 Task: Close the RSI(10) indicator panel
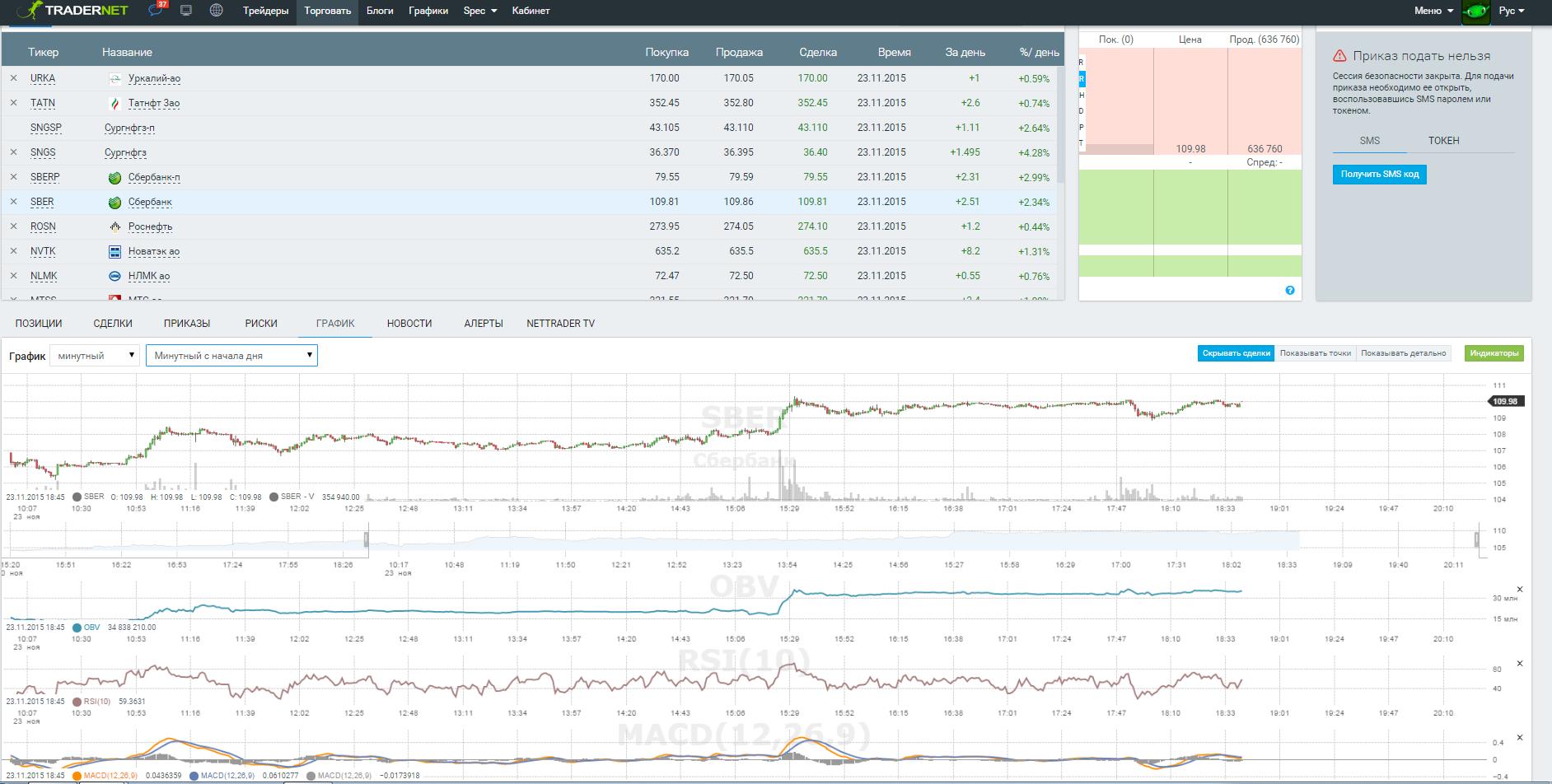[1520, 664]
